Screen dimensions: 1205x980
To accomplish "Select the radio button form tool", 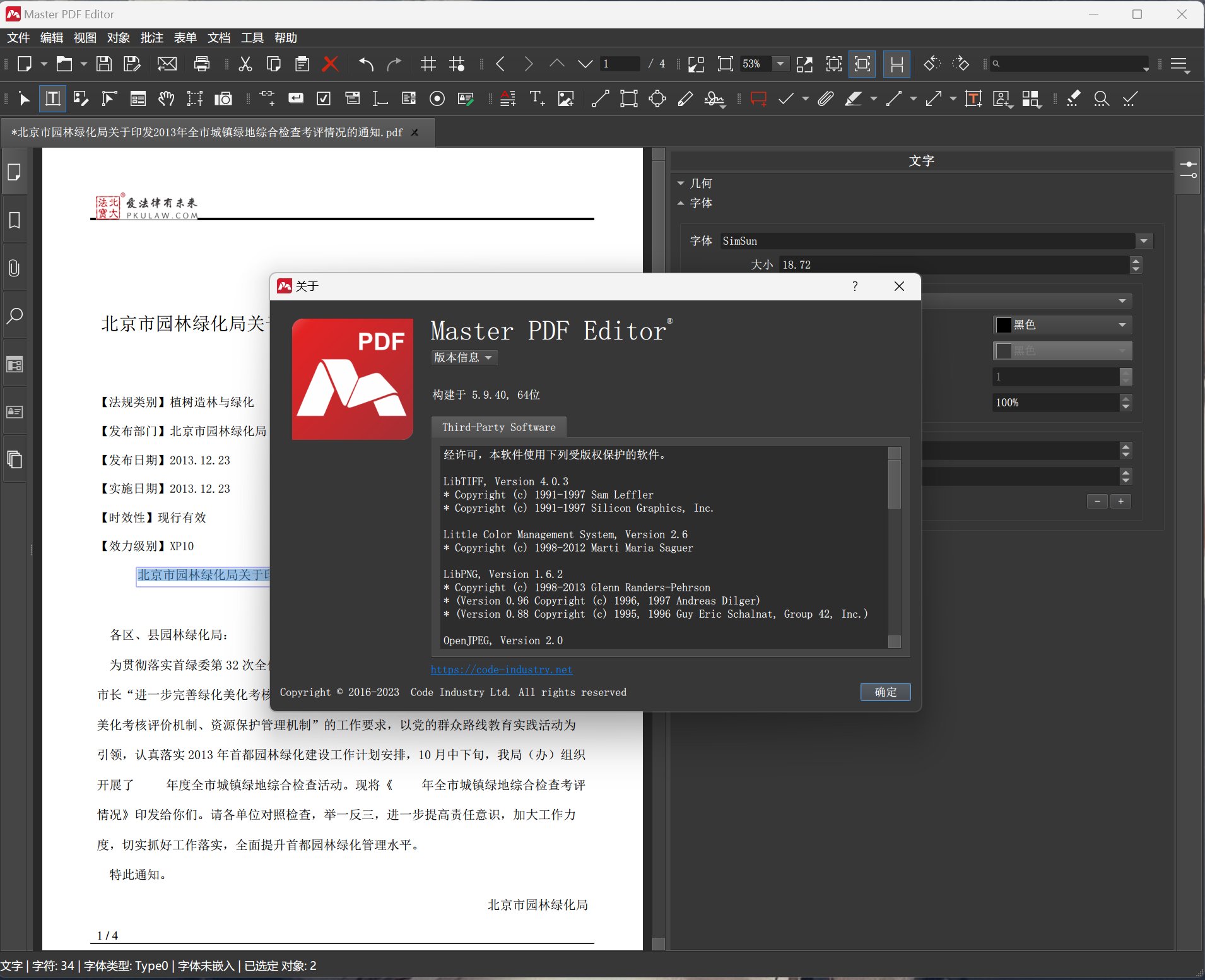I will 437,98.
